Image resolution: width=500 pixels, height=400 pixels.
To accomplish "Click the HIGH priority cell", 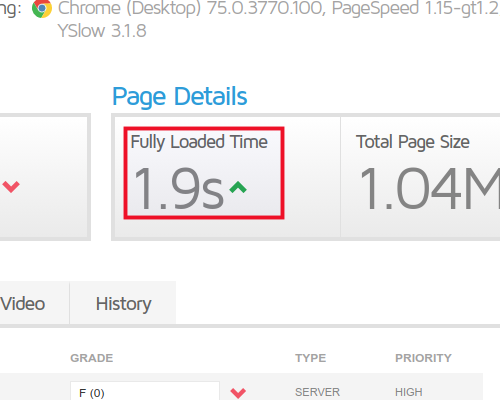I will click(x=409, y=392).
